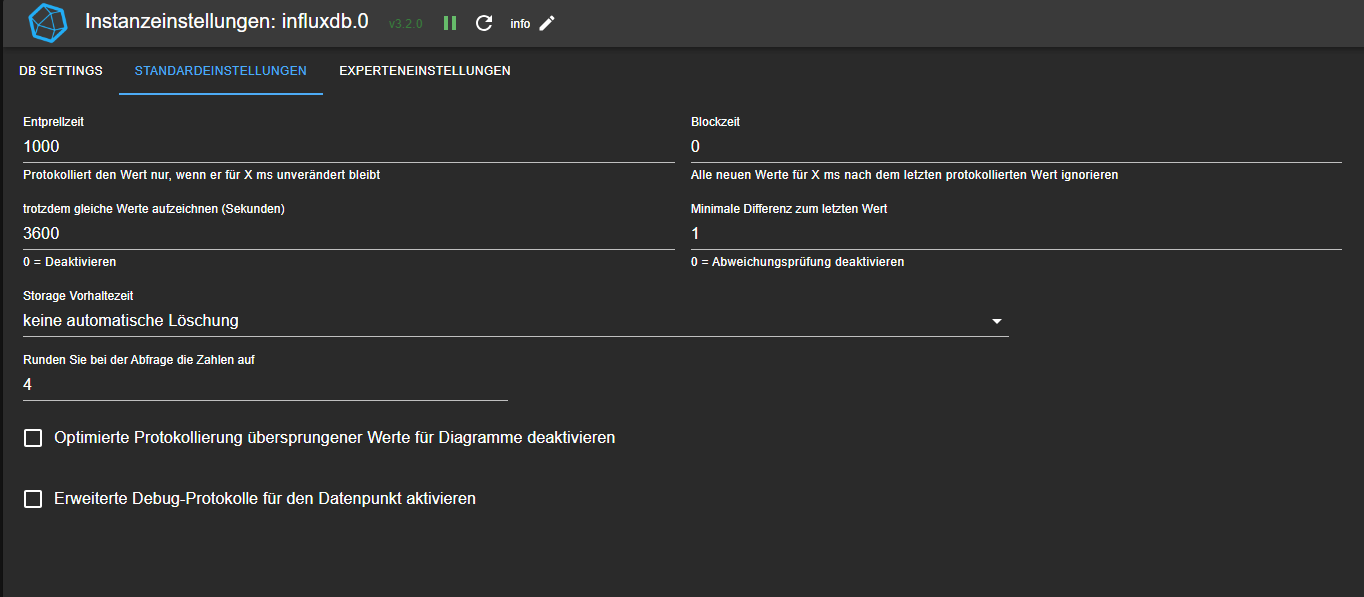Click the reload circular arrow icon

point(484,22)
